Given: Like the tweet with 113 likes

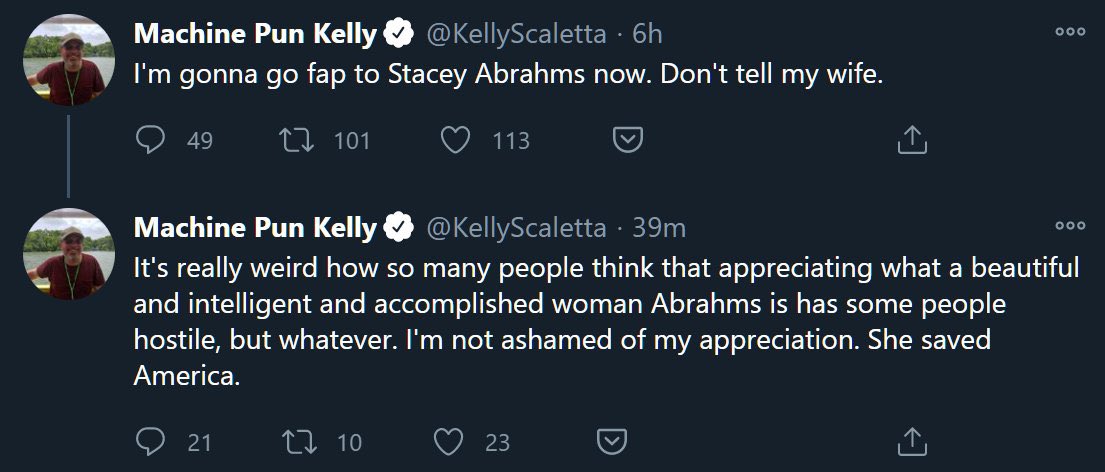Looking at the screenshot, I should tap(456, 142).
